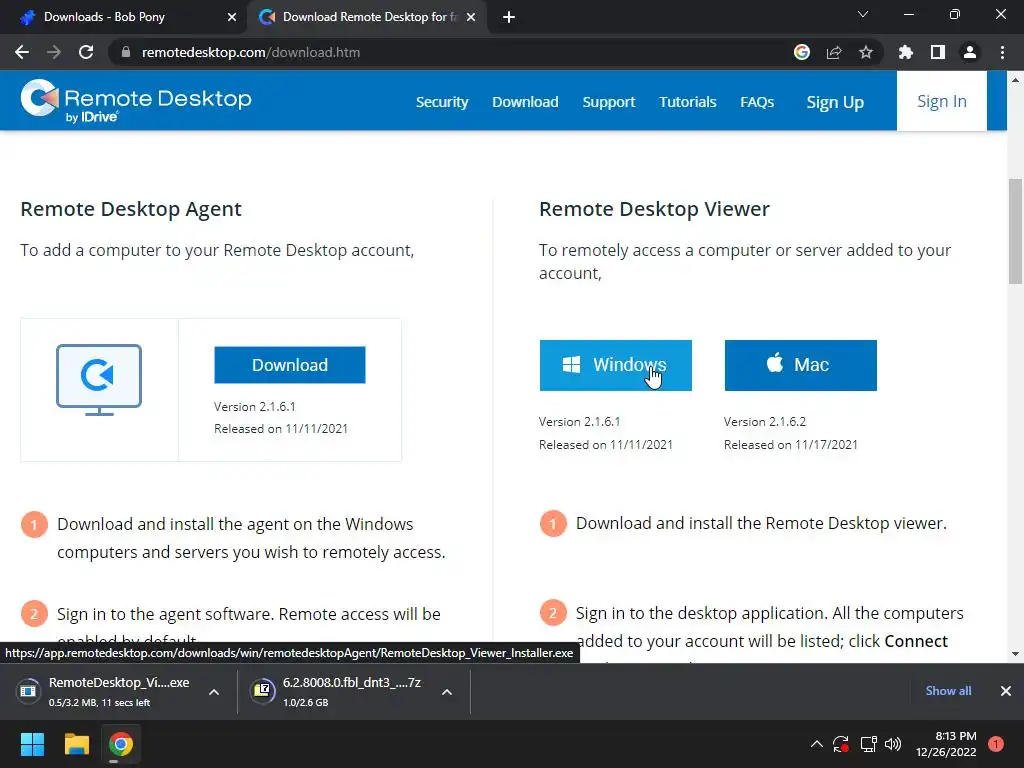
Task: Expand options for RemoteDesktop_Vi....exe download
Action: [214, 692]
